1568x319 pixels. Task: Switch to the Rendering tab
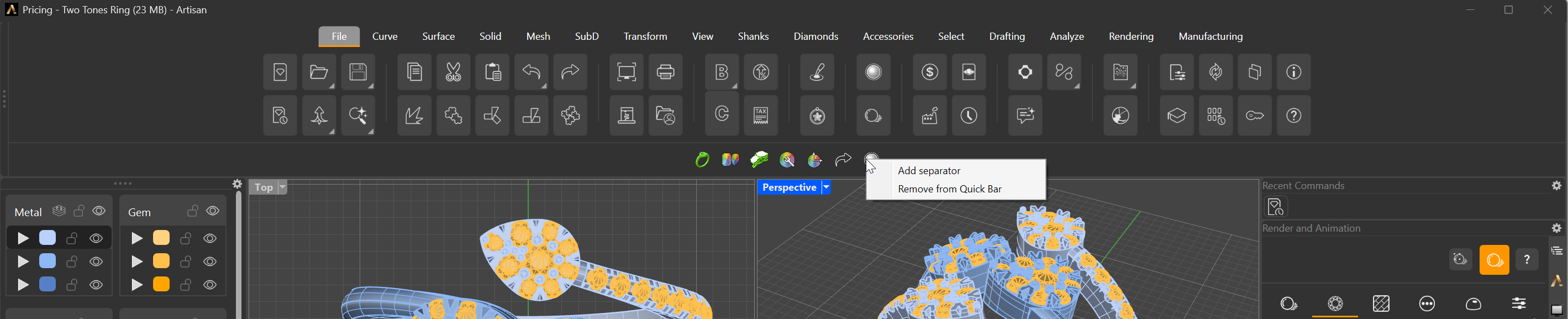point(1131,36)
